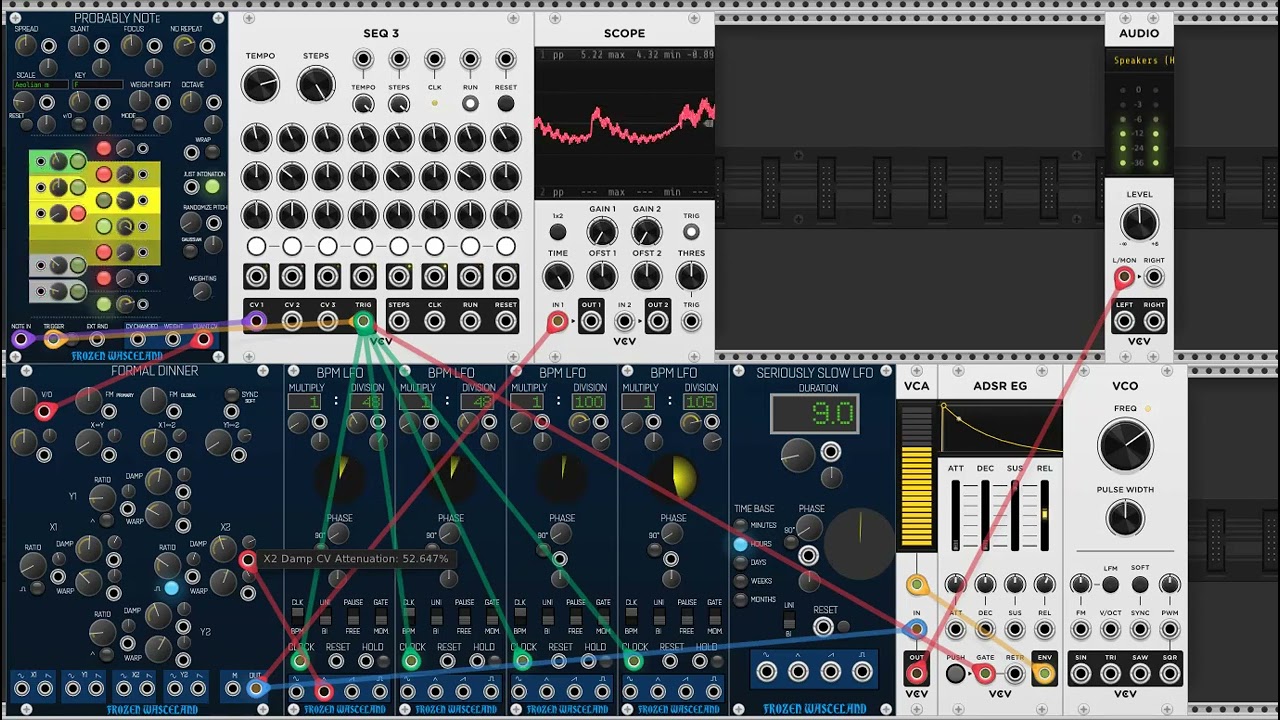The image size is (1280, 720).
Task: Click the NOTE IN jack on Probably Note
Action: [x=20, y=339]
